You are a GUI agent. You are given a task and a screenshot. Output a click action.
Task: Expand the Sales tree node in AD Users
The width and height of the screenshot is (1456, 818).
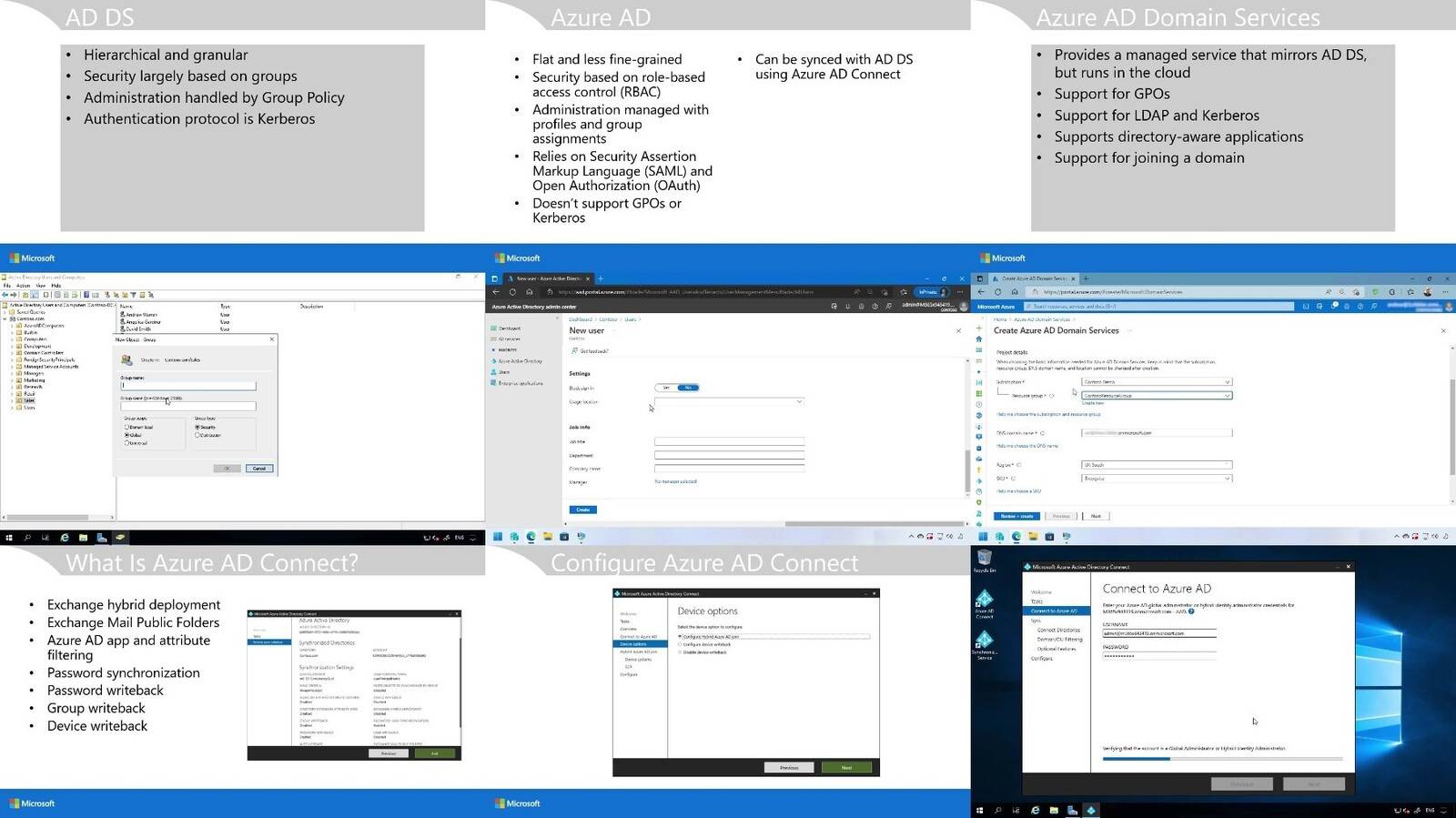[x=12, y=400]
